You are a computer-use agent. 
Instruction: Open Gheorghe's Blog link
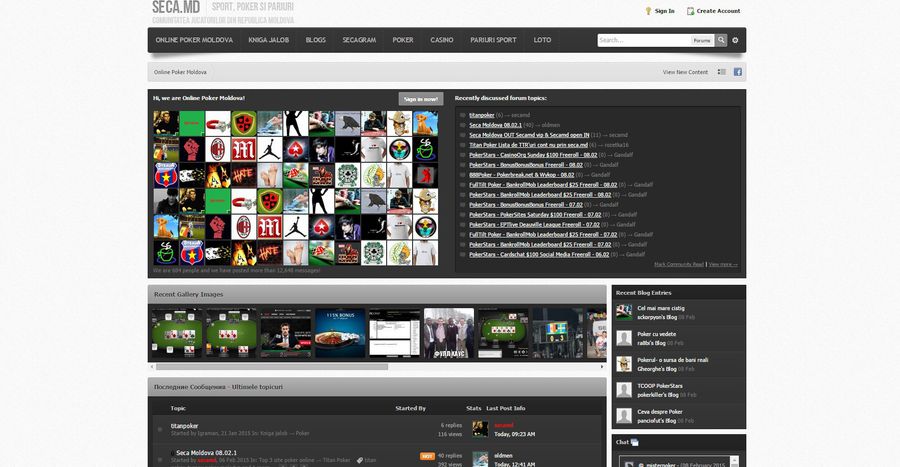click(657, 369)
